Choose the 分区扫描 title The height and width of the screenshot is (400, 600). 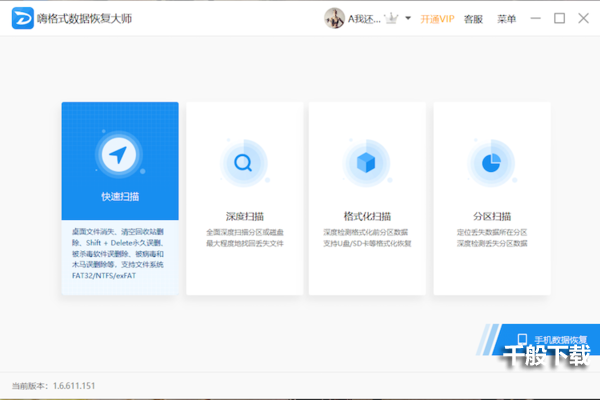point(492,217)
